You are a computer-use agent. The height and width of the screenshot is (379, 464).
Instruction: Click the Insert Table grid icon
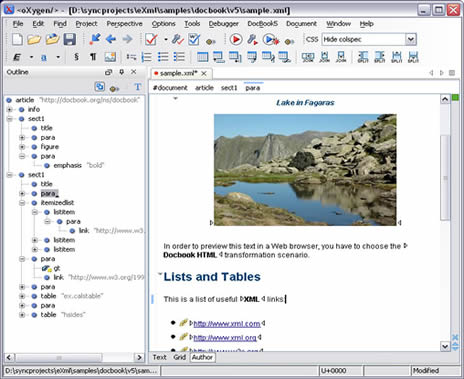[x=202, y=57]
